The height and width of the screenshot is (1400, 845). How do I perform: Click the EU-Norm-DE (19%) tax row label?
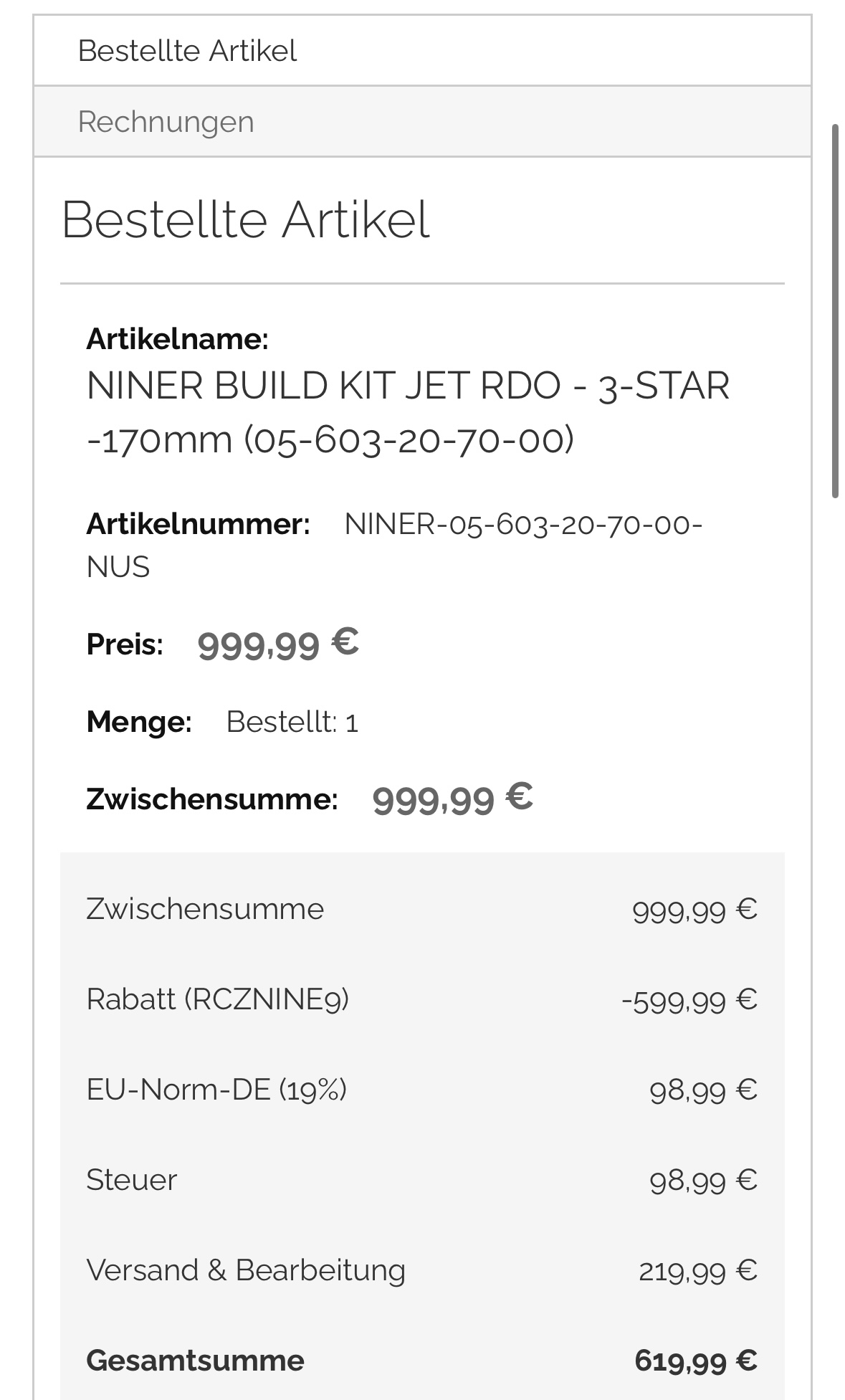[216, 1090]
